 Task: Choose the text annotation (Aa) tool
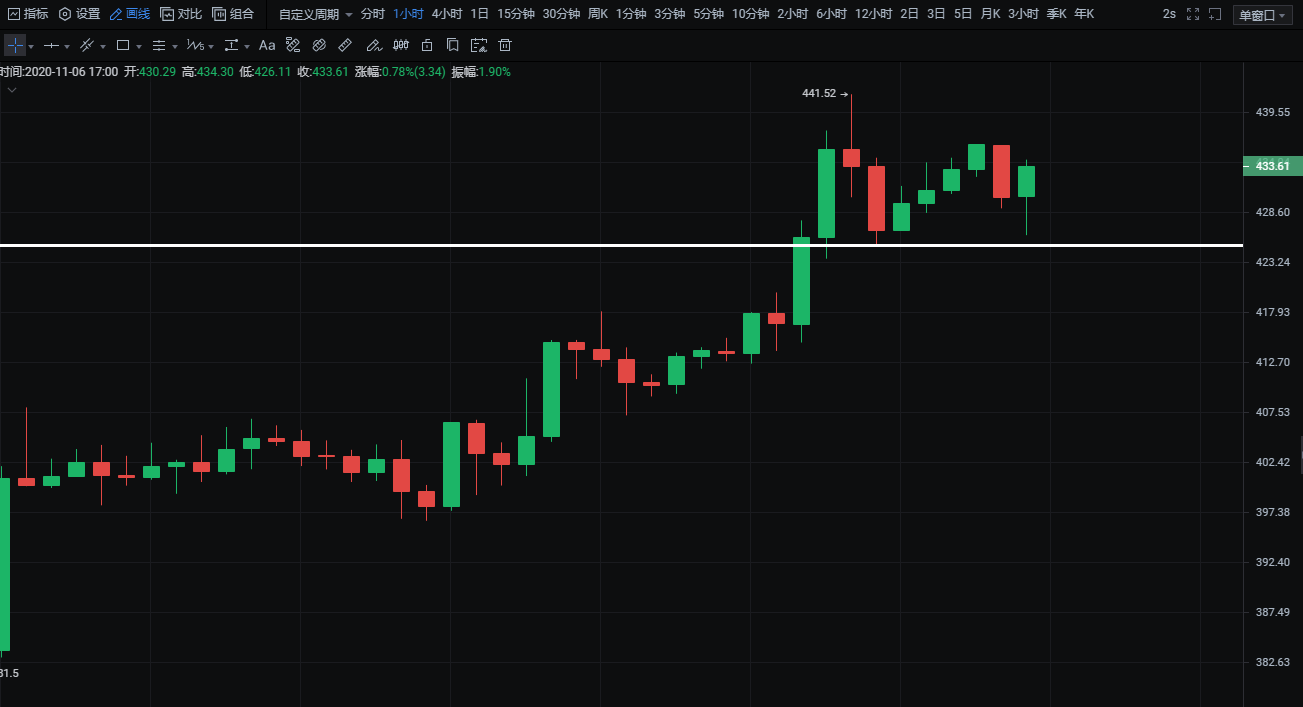tap(267, 46)
